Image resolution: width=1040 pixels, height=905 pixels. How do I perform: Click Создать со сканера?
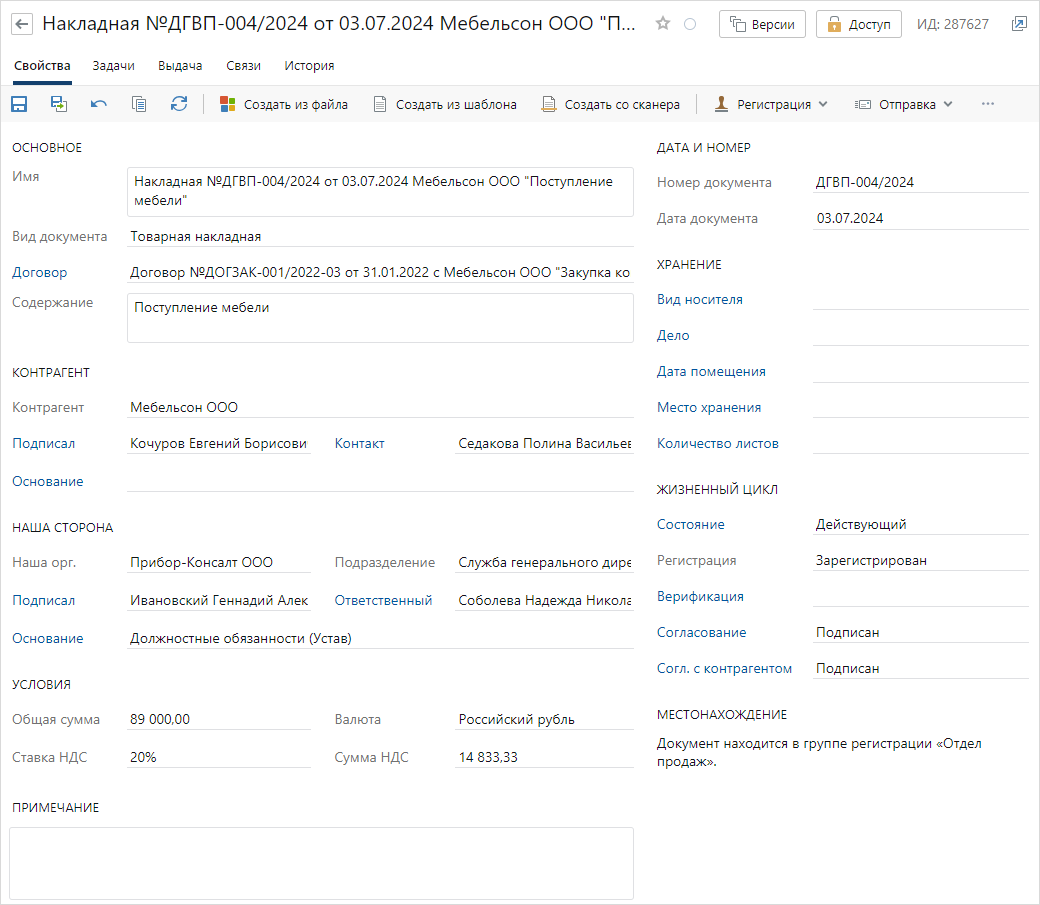(x=611, y=104)
